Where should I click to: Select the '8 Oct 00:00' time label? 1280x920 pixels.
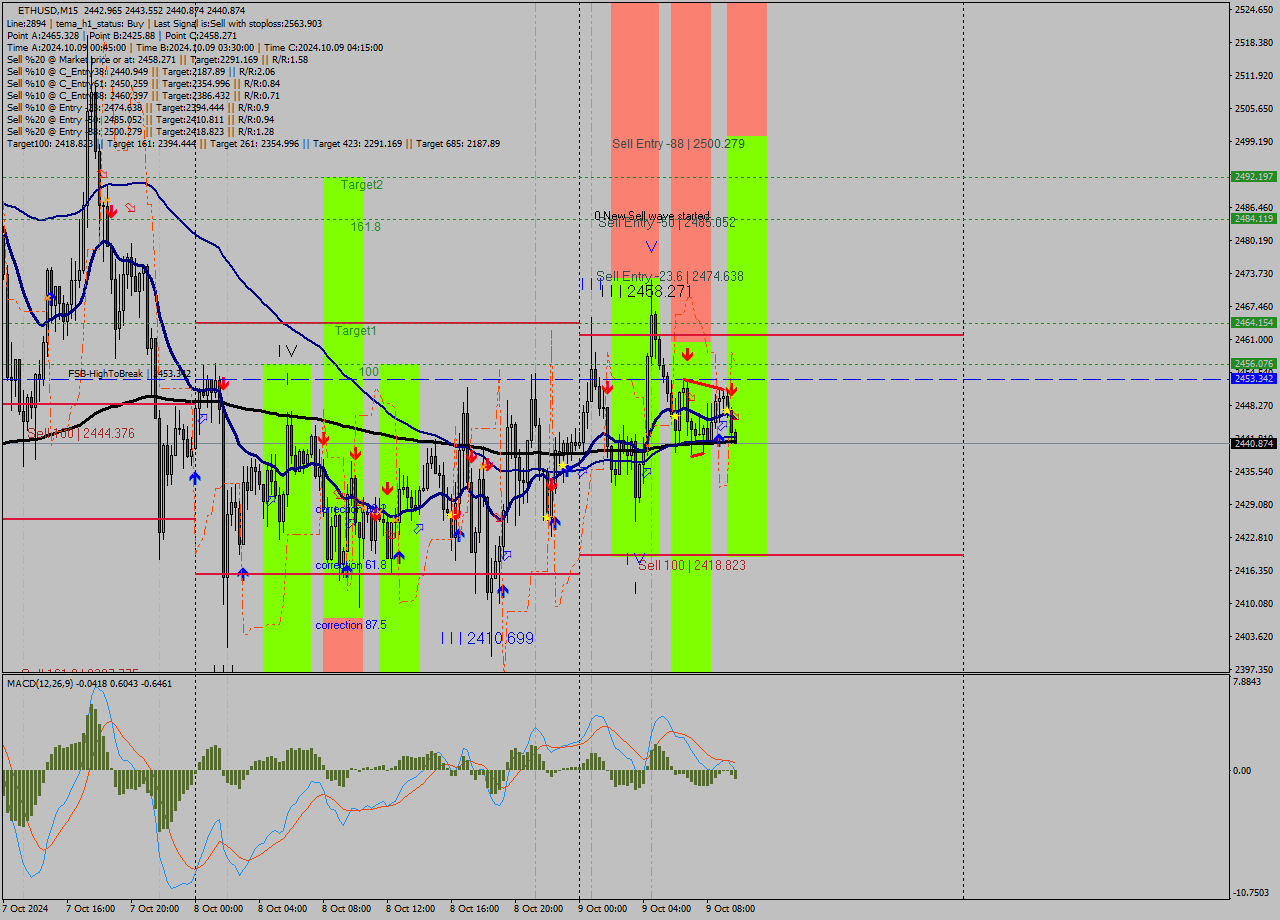coord(218,909)
